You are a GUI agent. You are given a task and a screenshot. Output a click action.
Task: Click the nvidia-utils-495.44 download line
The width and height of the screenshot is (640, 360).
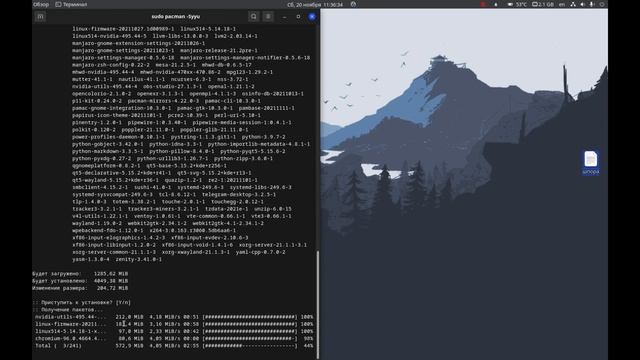[174, 317]
